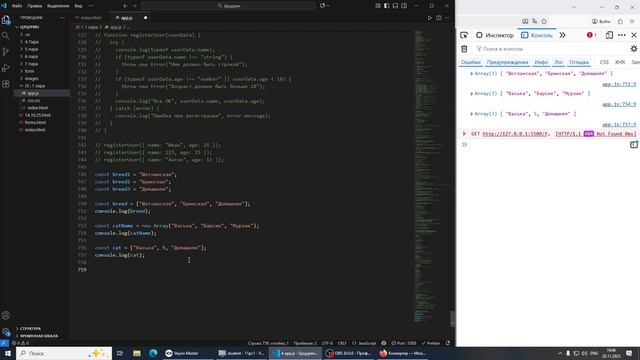Open the Explorer view in the activity bar
This screenshot has width=640, height=360.
click(6, 20)
